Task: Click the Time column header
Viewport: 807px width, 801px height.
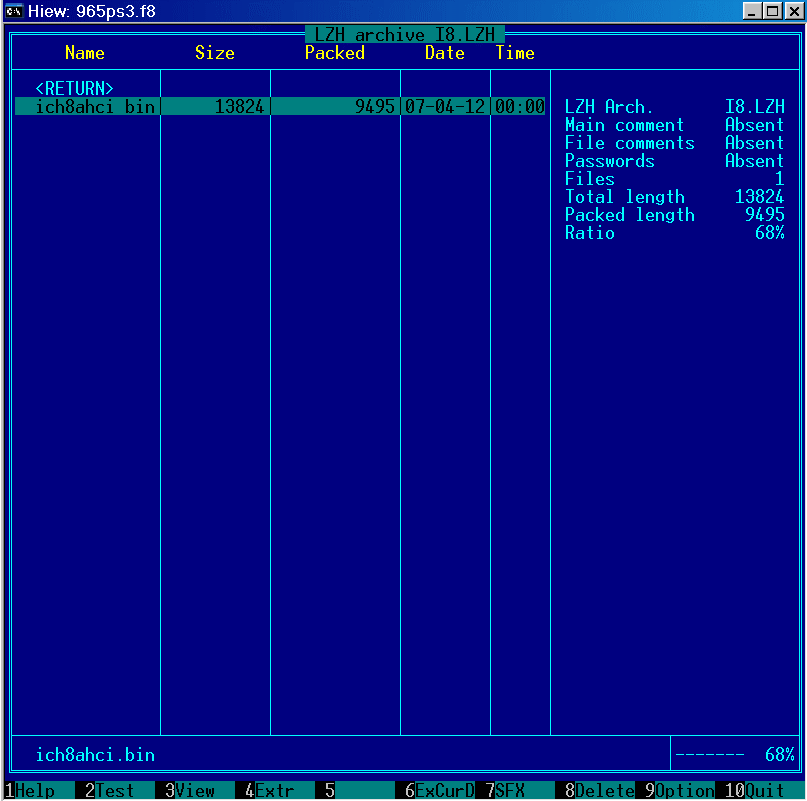Action: coord(515,53)
